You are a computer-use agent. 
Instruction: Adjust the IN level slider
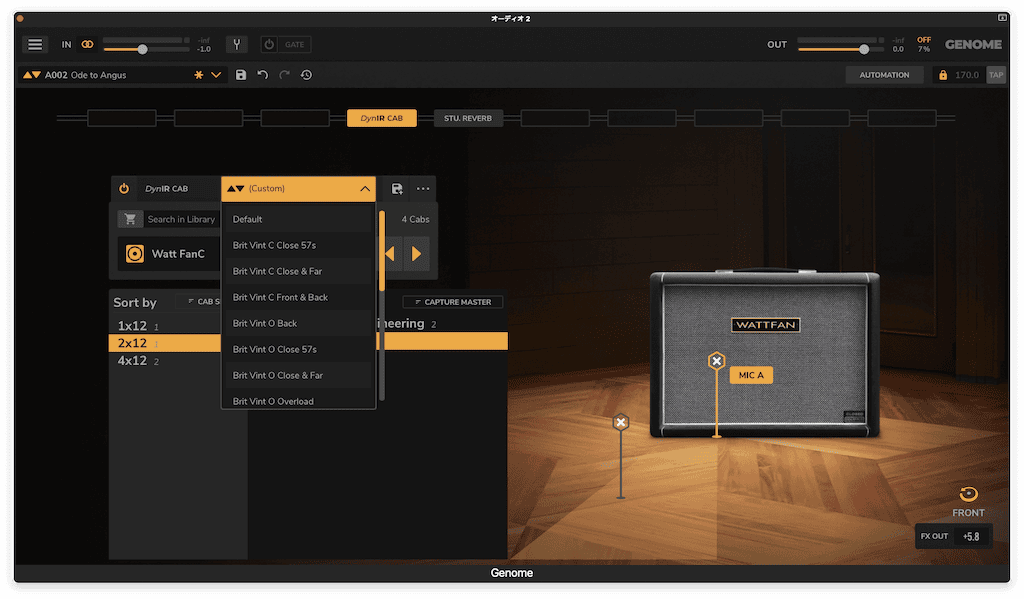[146, 49]
